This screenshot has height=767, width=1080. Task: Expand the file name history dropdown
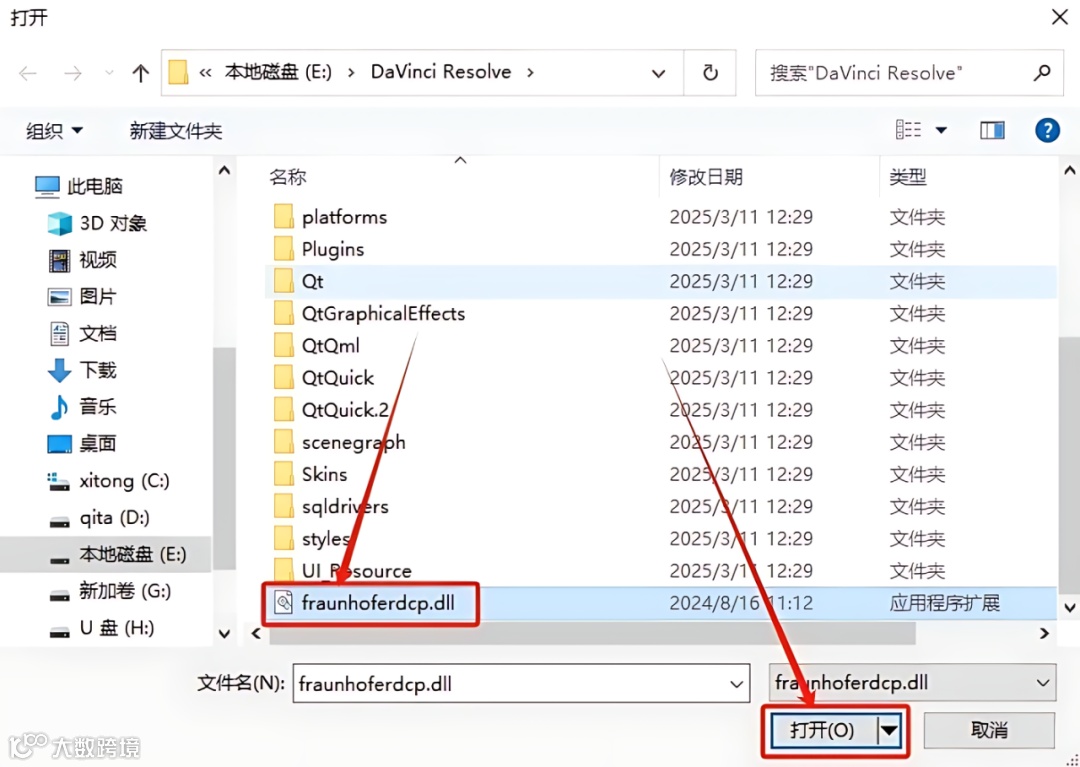[x=736, y=684]
